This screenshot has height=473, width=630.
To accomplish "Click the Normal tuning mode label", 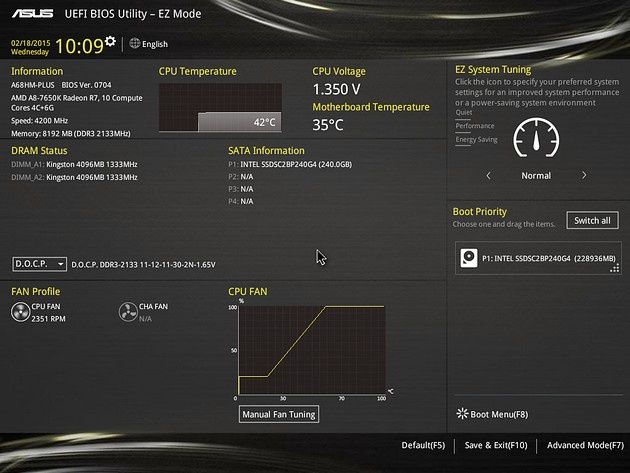I will (x=536, y=176).
